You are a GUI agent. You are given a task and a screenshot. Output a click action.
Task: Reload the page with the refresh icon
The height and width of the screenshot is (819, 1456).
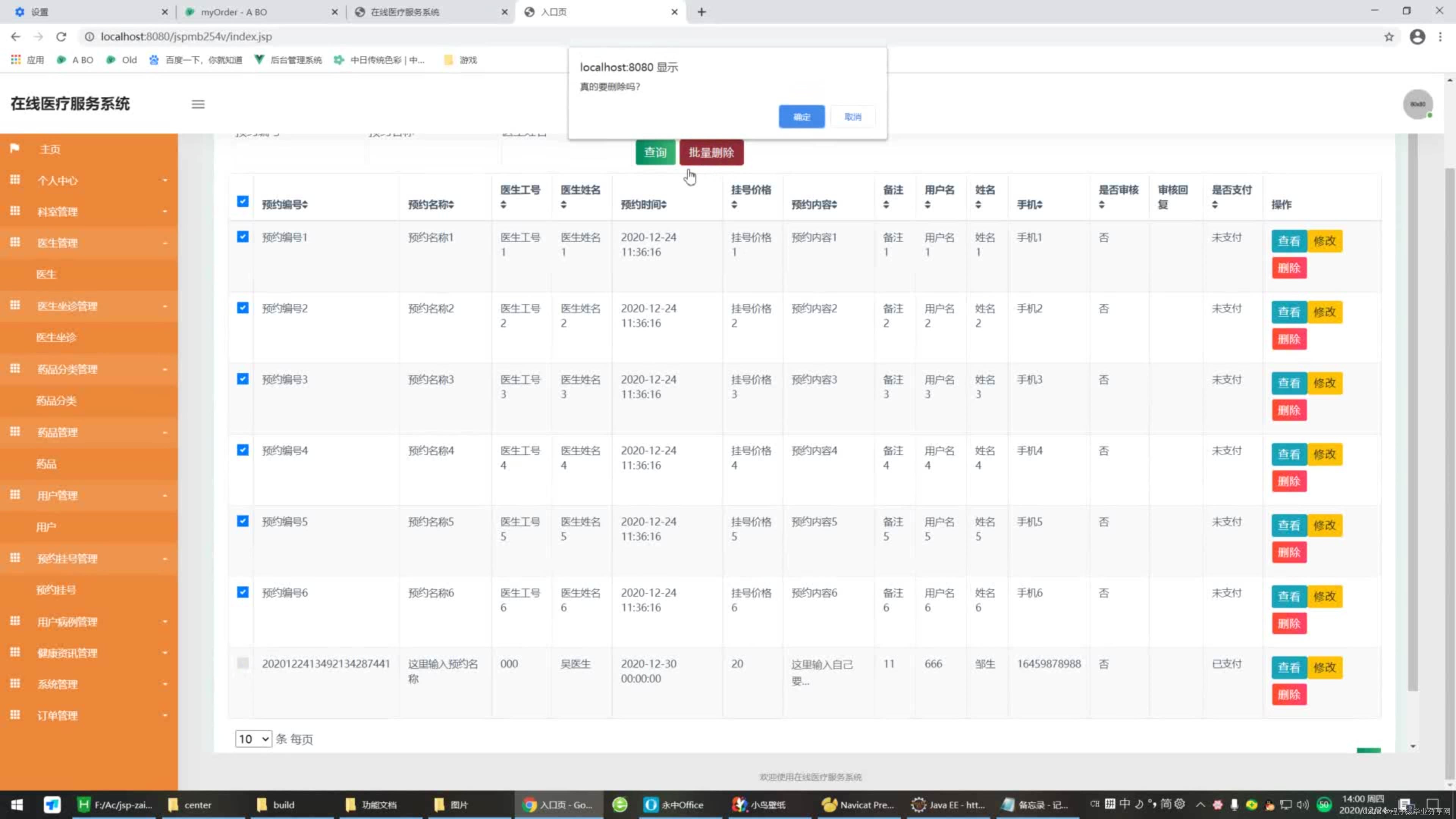click(x=61, y=37)
